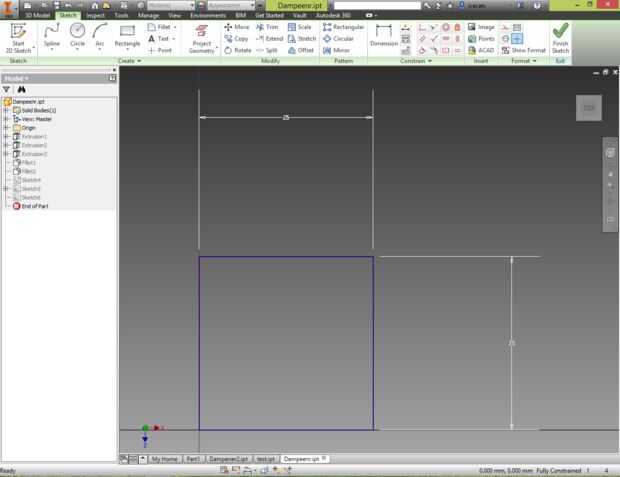Select the Rotate tool
The height and width of the screenshot is (477, 620).
238,50
